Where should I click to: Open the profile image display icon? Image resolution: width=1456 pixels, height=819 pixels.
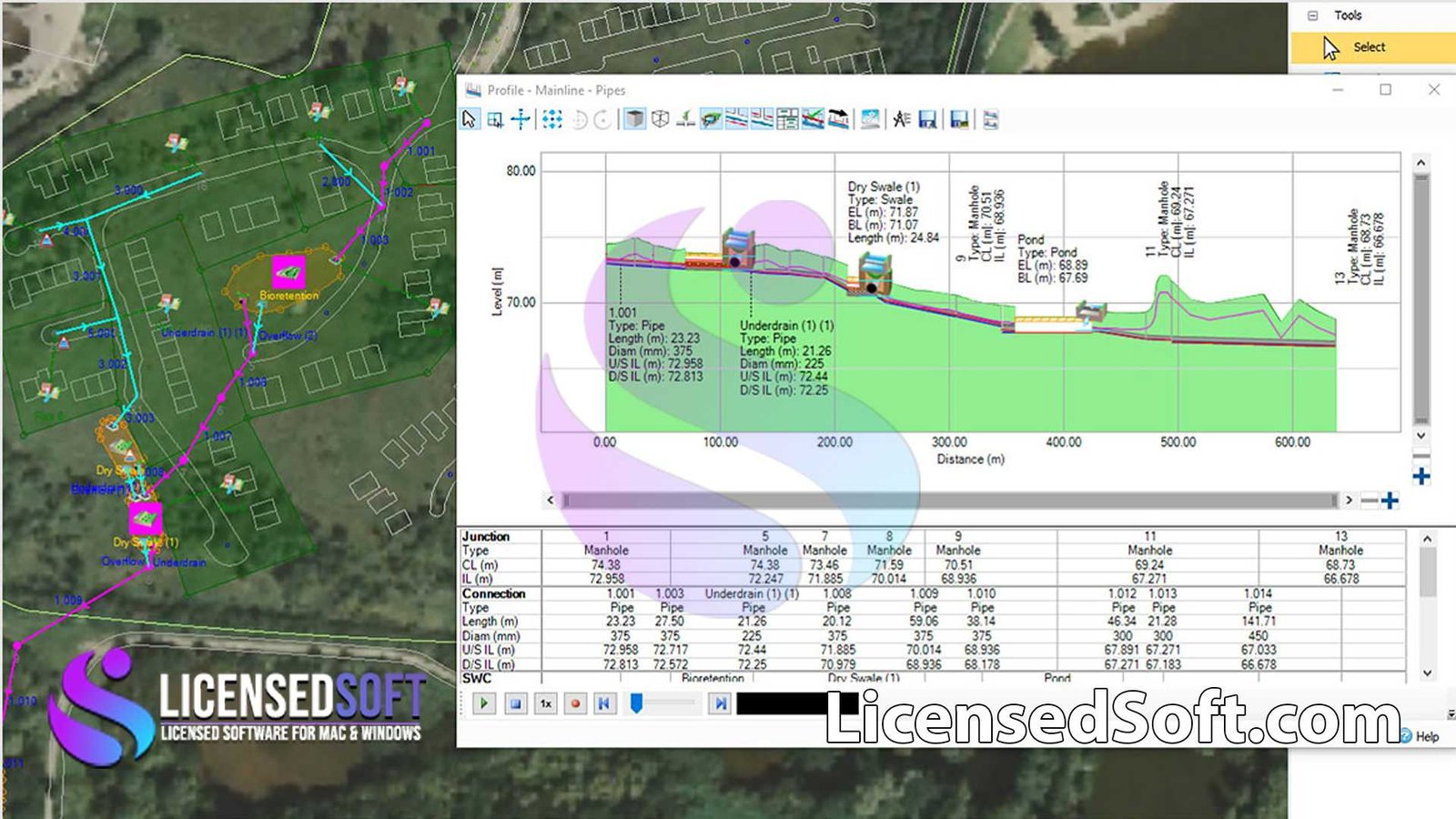click(x=871, y=119)
